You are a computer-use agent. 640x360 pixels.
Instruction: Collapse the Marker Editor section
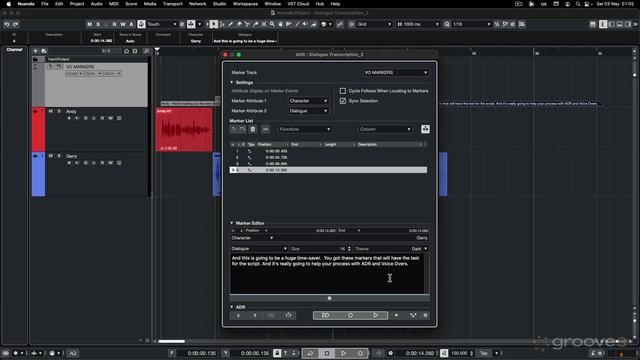pos(232,223)
